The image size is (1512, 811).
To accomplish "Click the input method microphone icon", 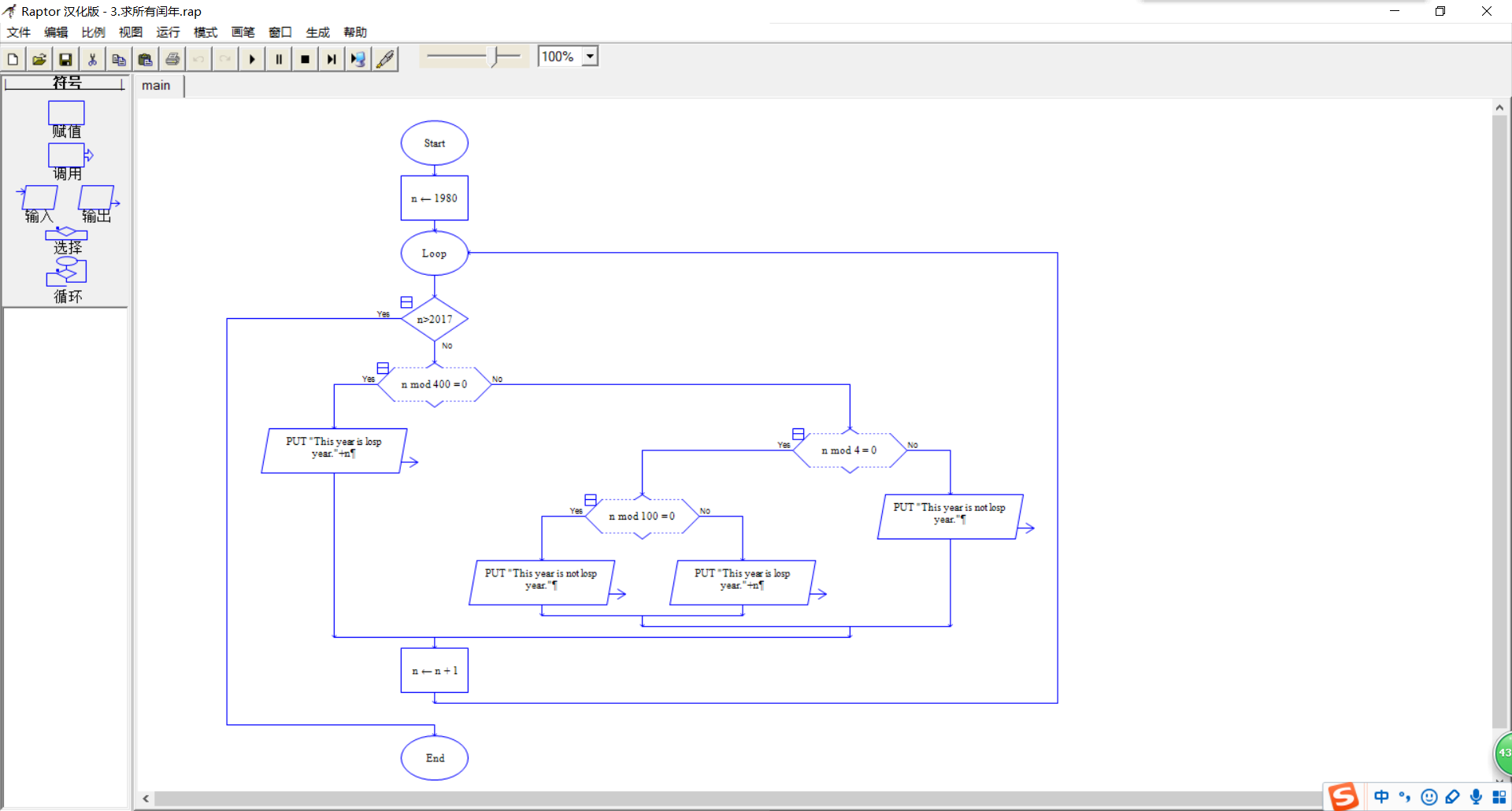I will point(1476,797).
